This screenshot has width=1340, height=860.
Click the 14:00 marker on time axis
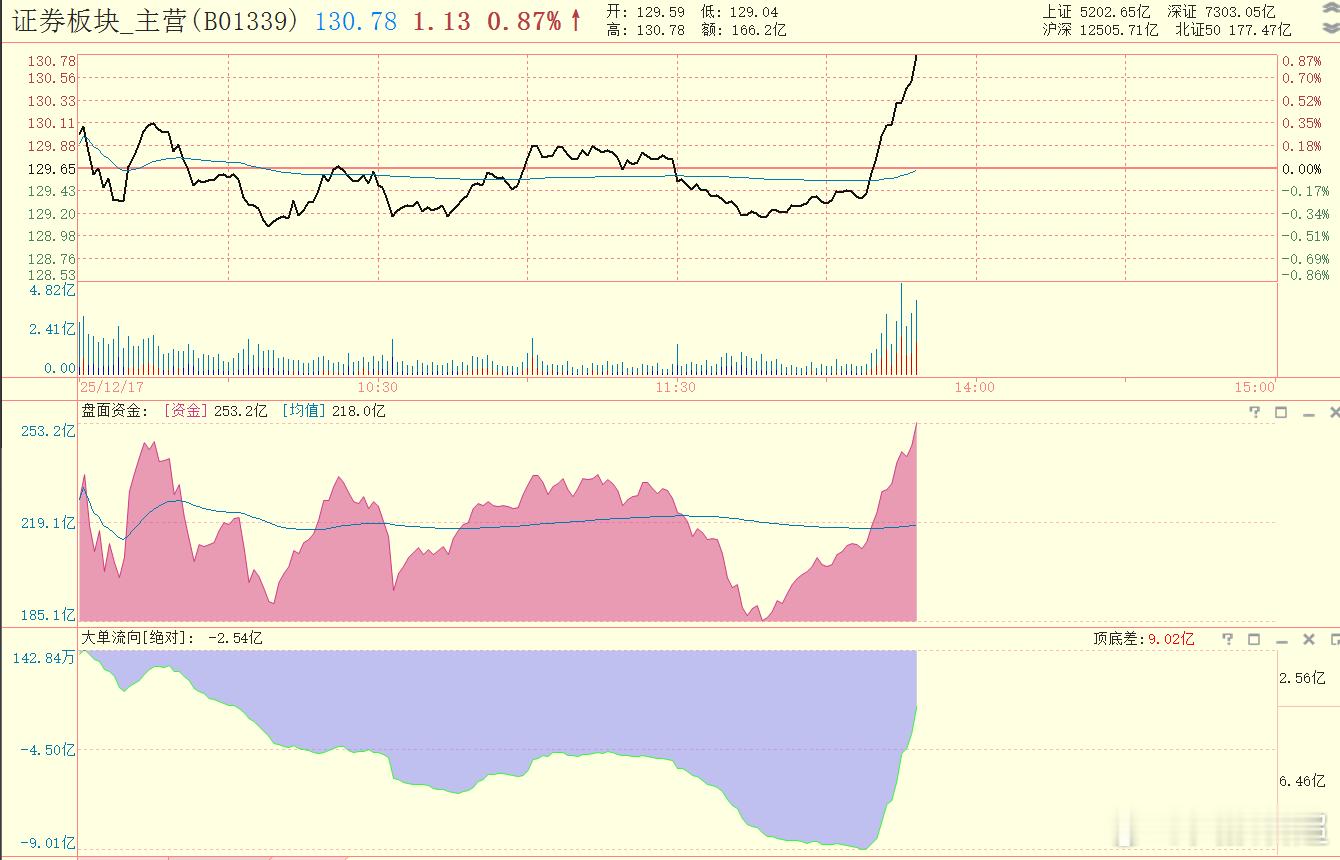coord(975,387)
